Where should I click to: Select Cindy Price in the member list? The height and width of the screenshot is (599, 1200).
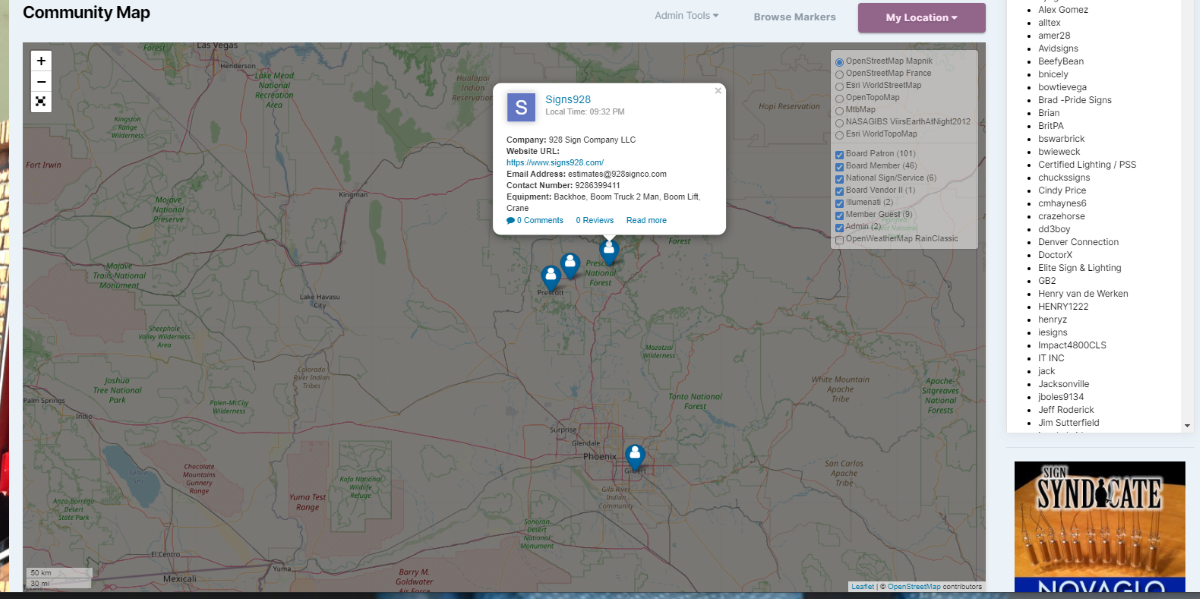[1062, 190]
